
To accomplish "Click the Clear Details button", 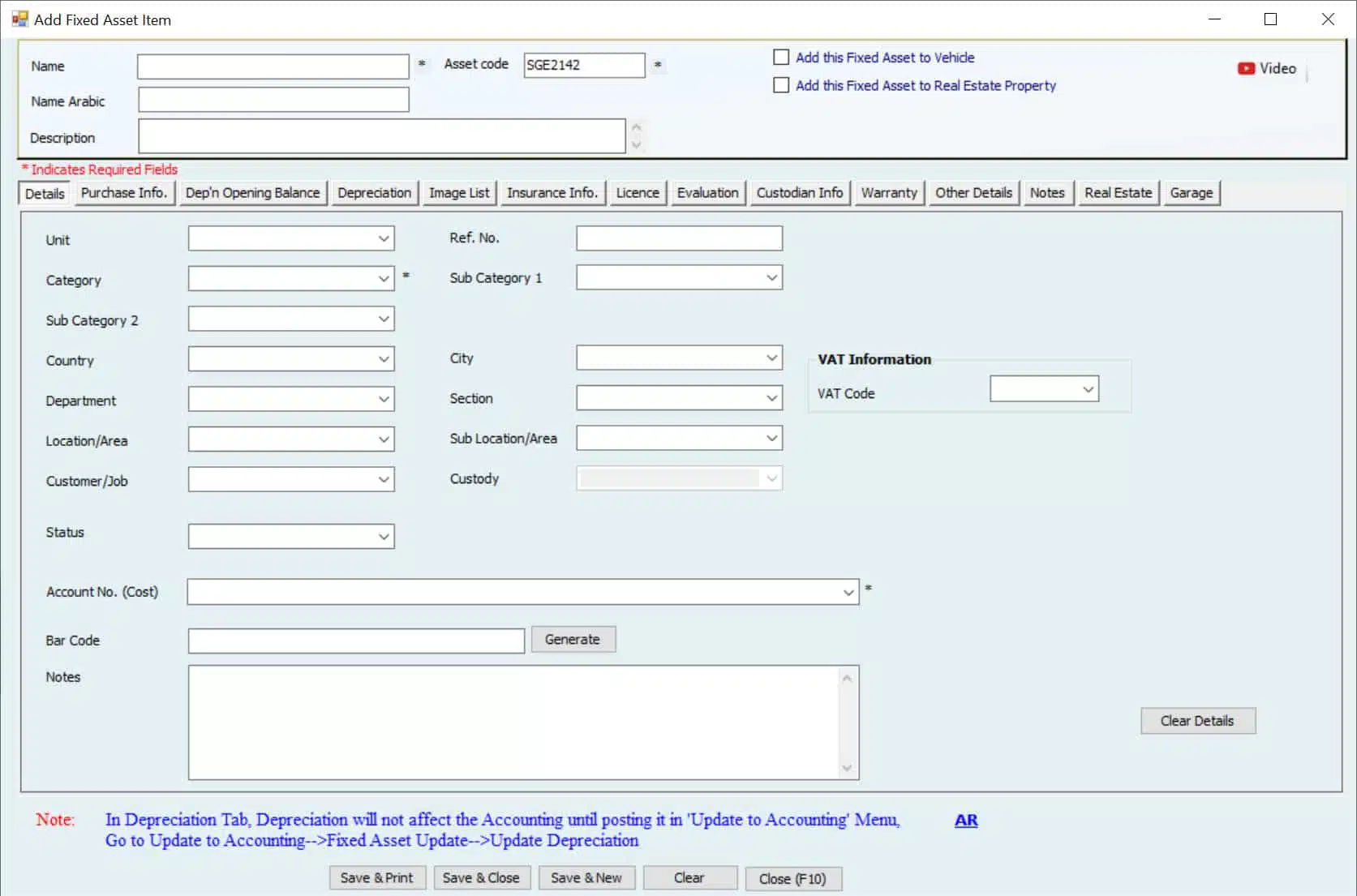I will click(1197, 721).
